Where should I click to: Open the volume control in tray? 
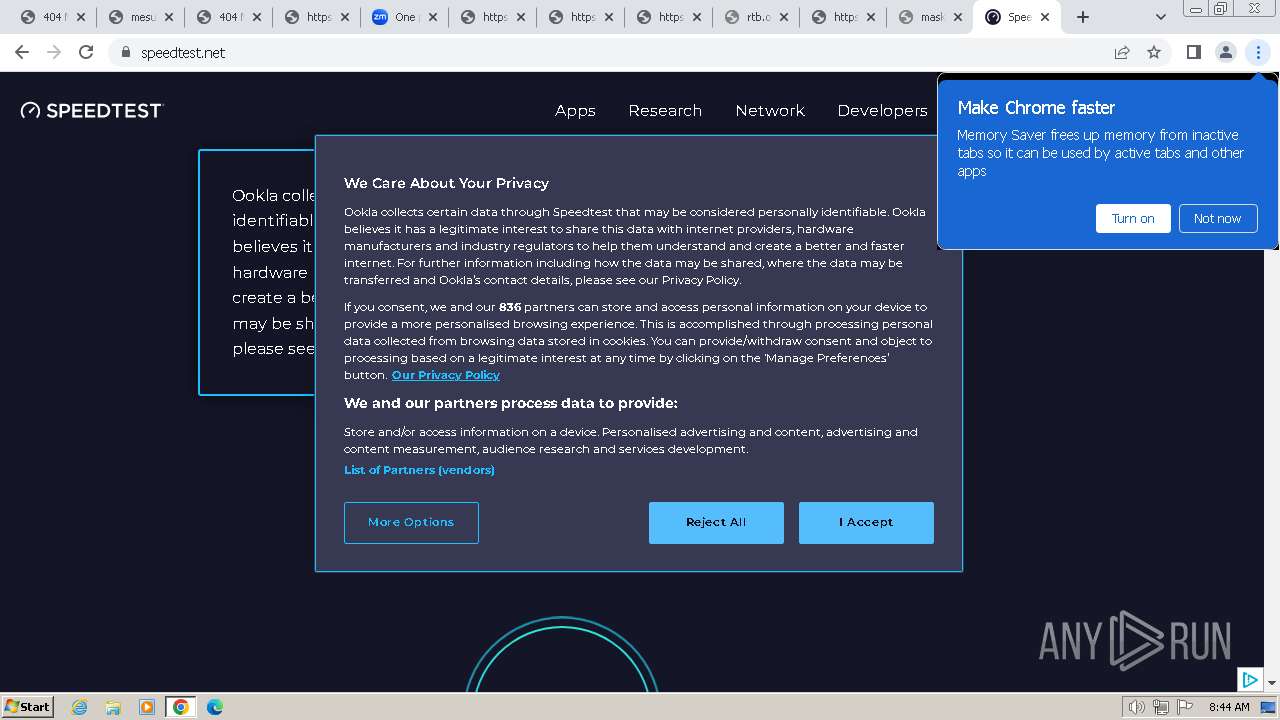1137,707
